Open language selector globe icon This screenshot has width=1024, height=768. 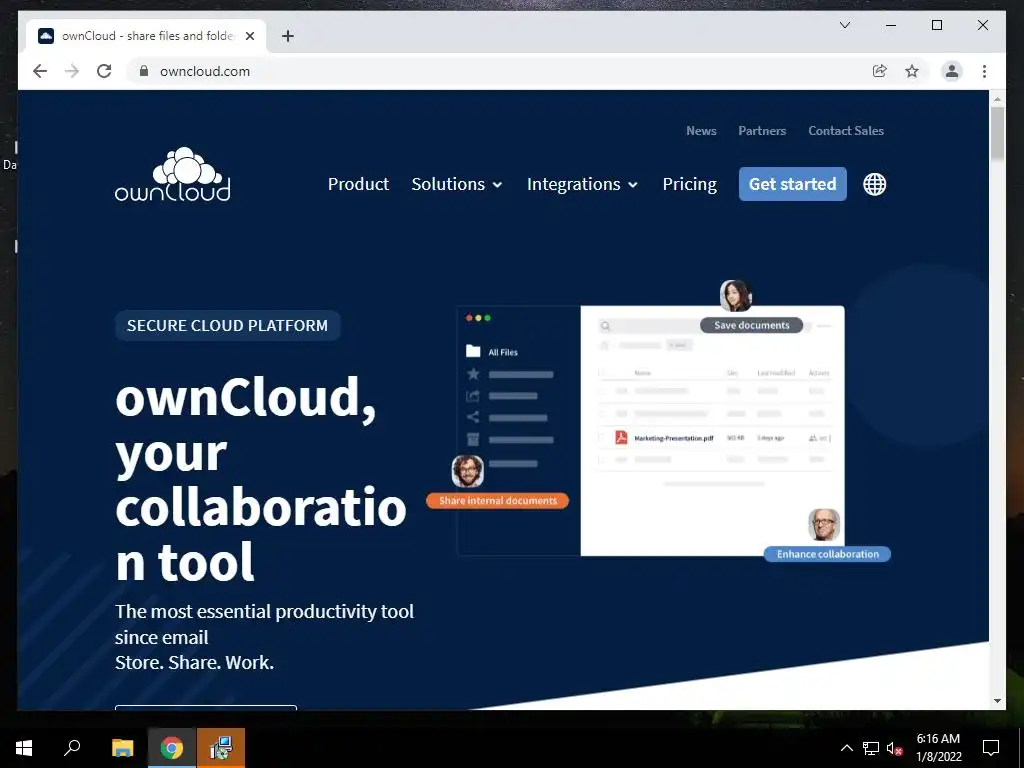(x=874, y=184)
